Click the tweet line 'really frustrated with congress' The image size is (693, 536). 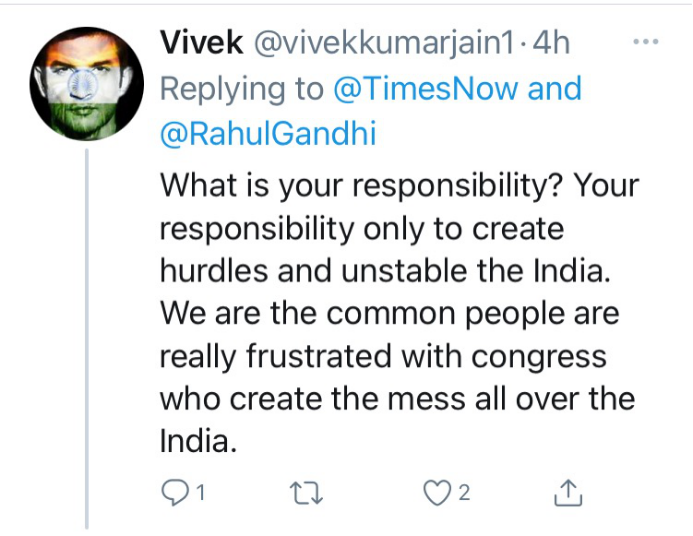tap(383, 356)
